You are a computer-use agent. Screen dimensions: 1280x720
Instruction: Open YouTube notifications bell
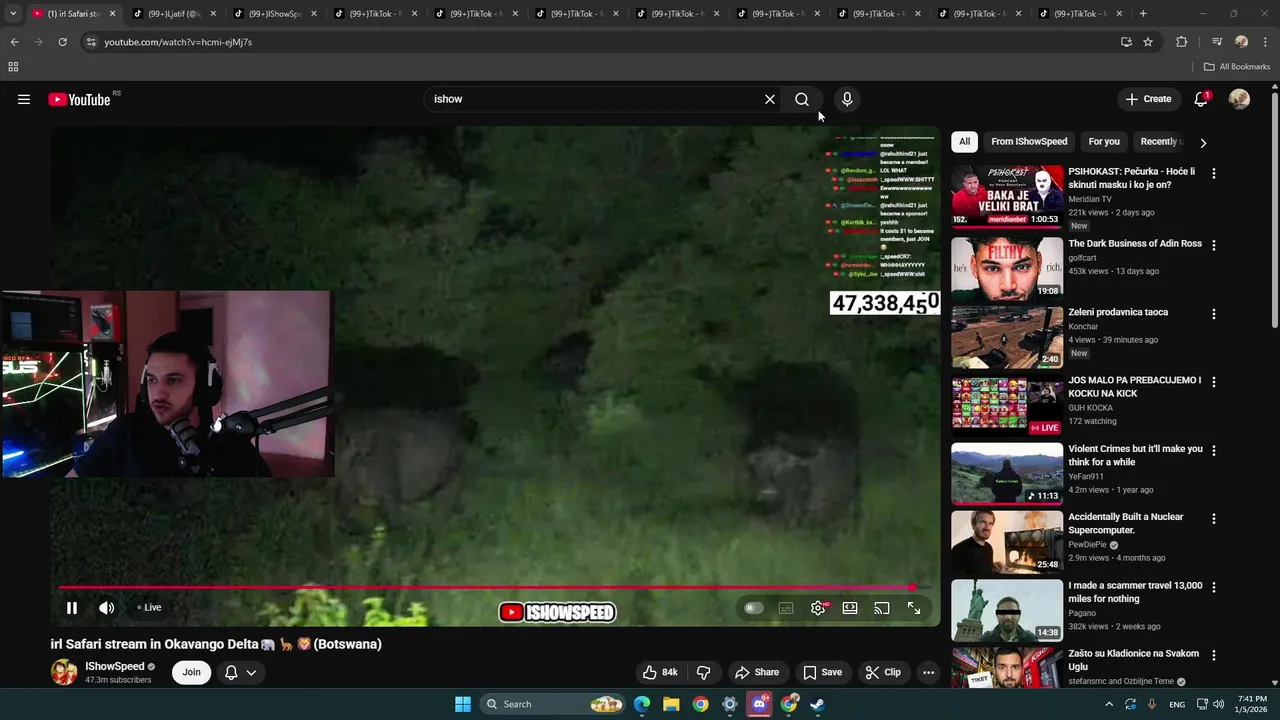1201,99
